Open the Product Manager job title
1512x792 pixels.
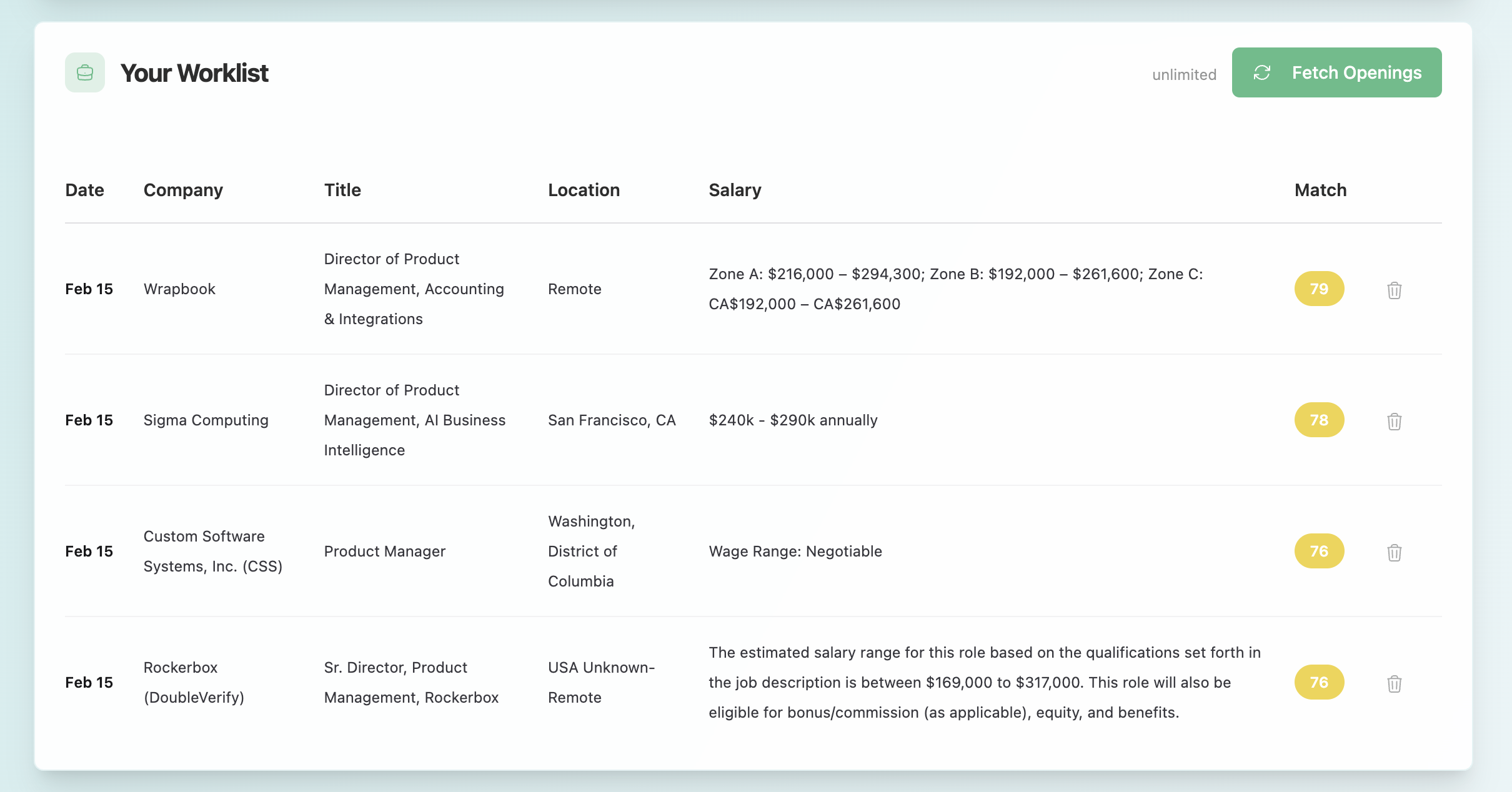coord(384,551)
